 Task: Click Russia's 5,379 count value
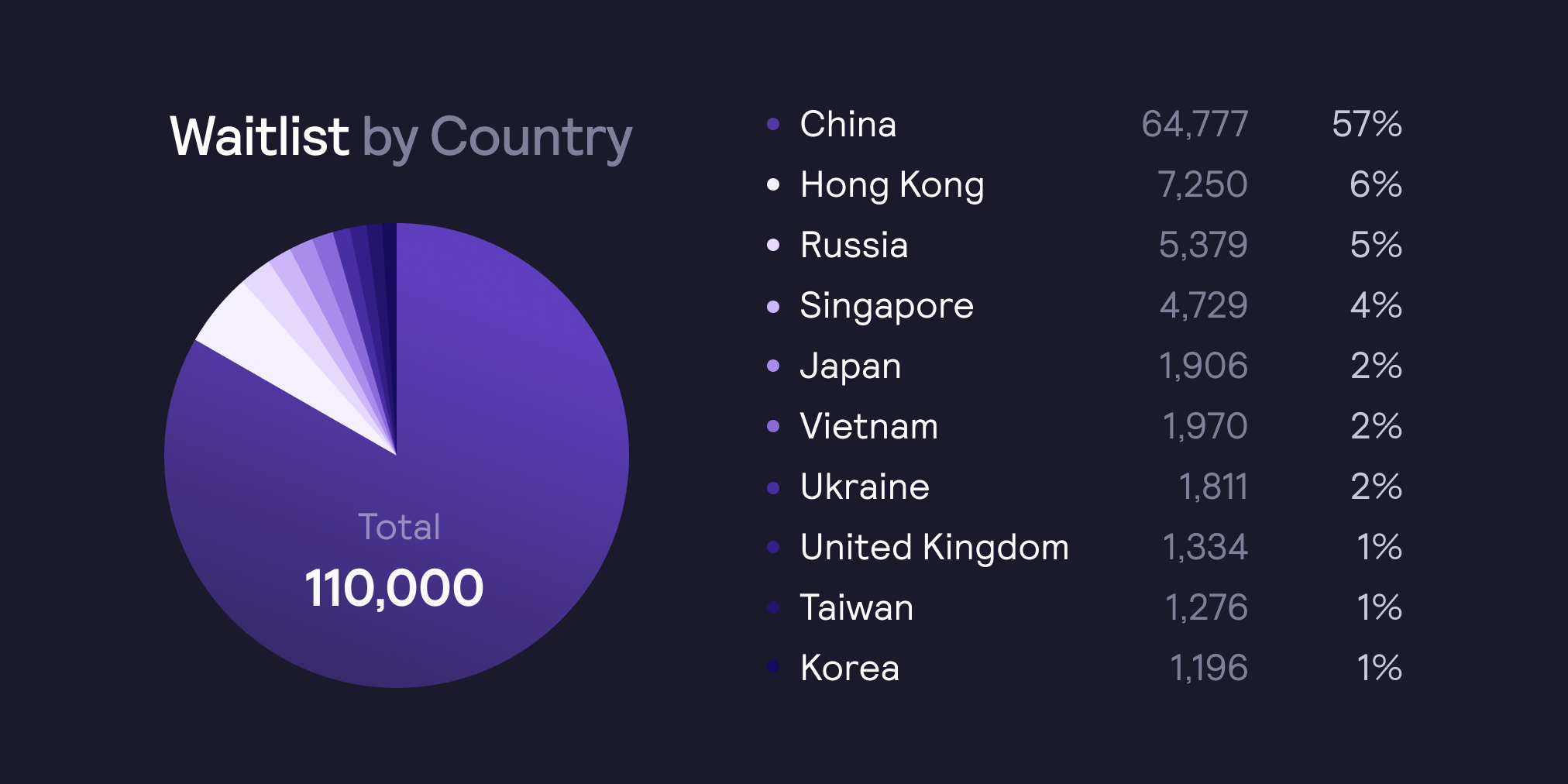(x=1203, y=245)
